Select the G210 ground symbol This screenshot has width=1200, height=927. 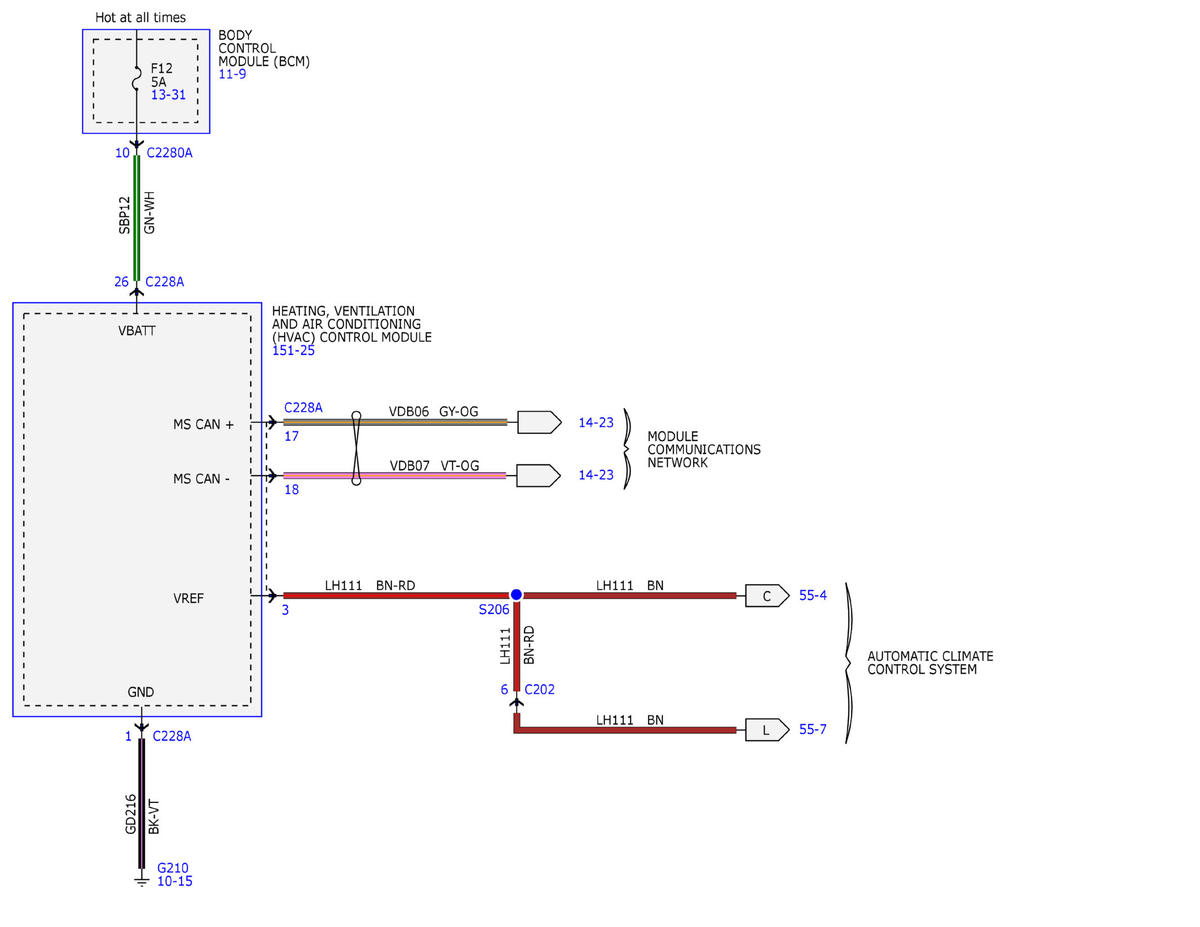[141, 880]
